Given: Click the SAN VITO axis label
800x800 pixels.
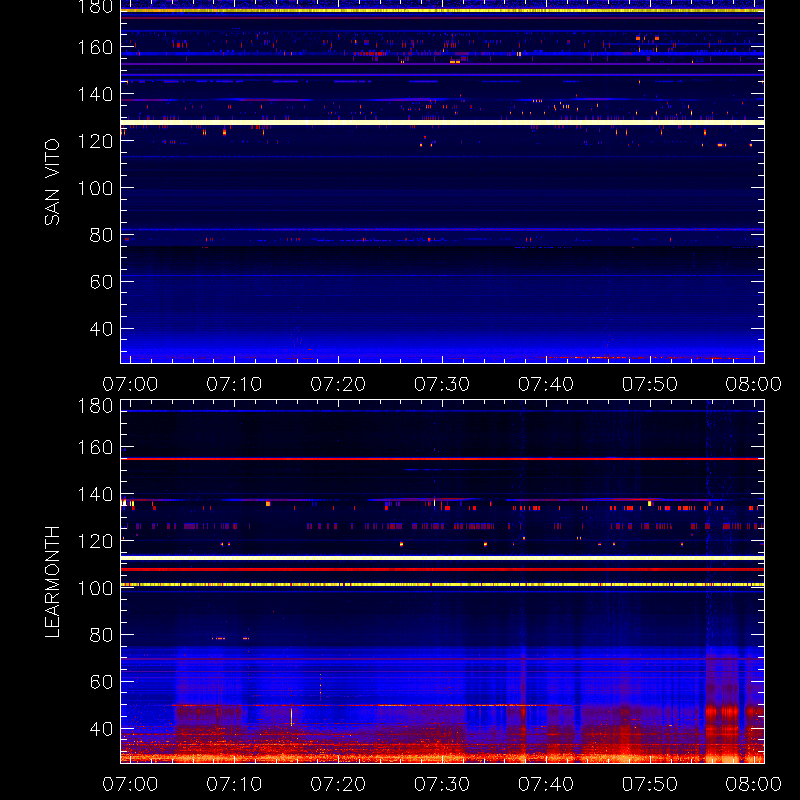Looking at the screenshot, I should coord(52,182).
